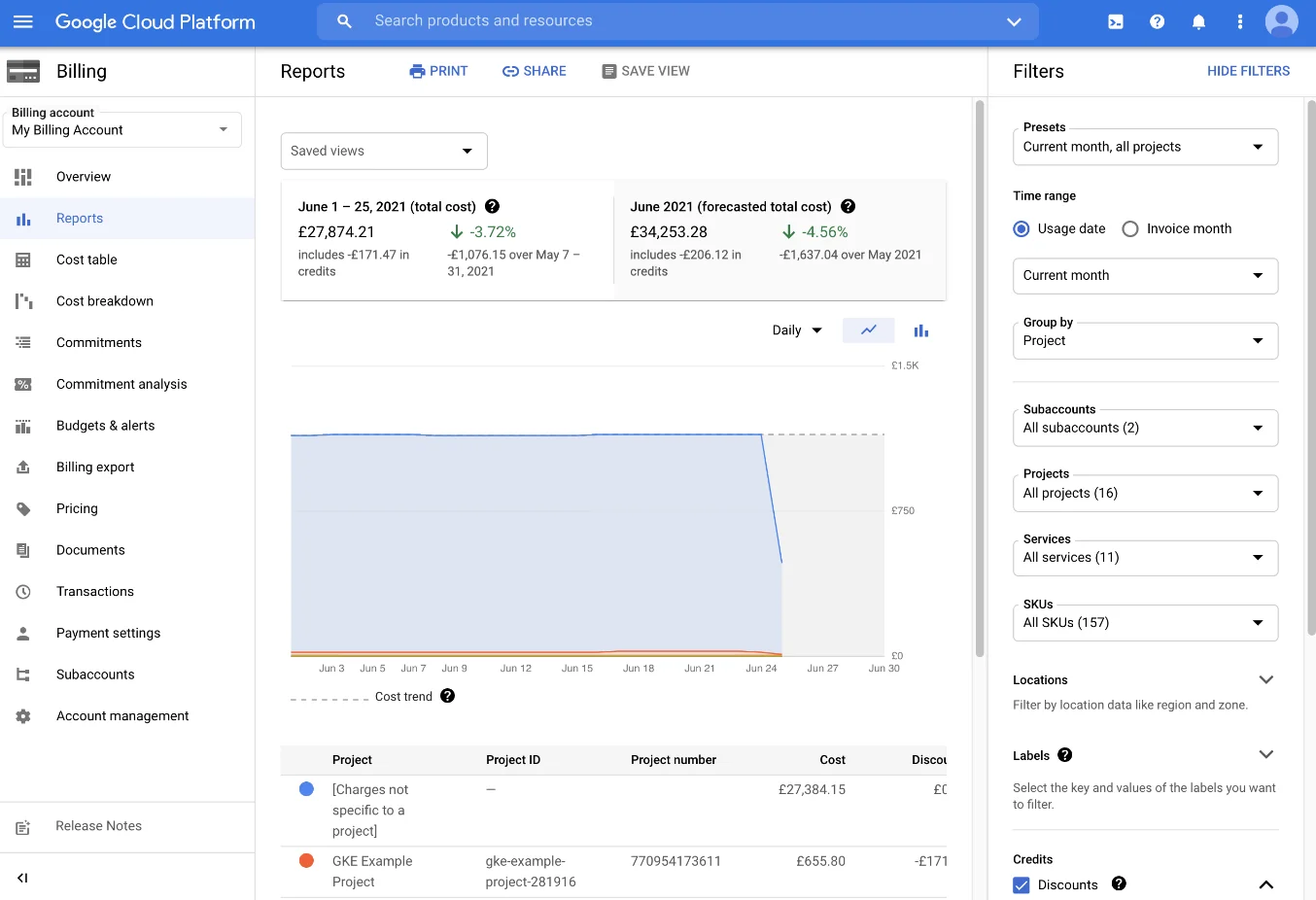Viewport: 1316px width, 900px height.
Task: Click the SHARE button
Action: click(535, 71)
